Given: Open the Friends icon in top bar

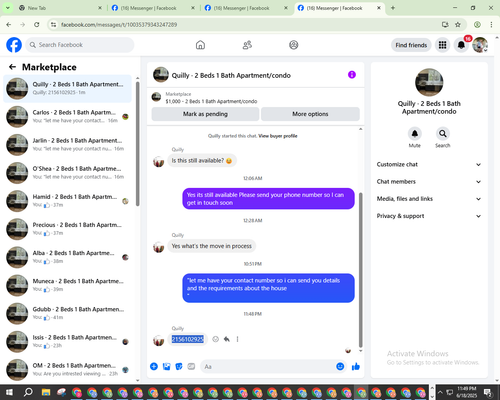Looking at the screenshot, I should [247, 45].
